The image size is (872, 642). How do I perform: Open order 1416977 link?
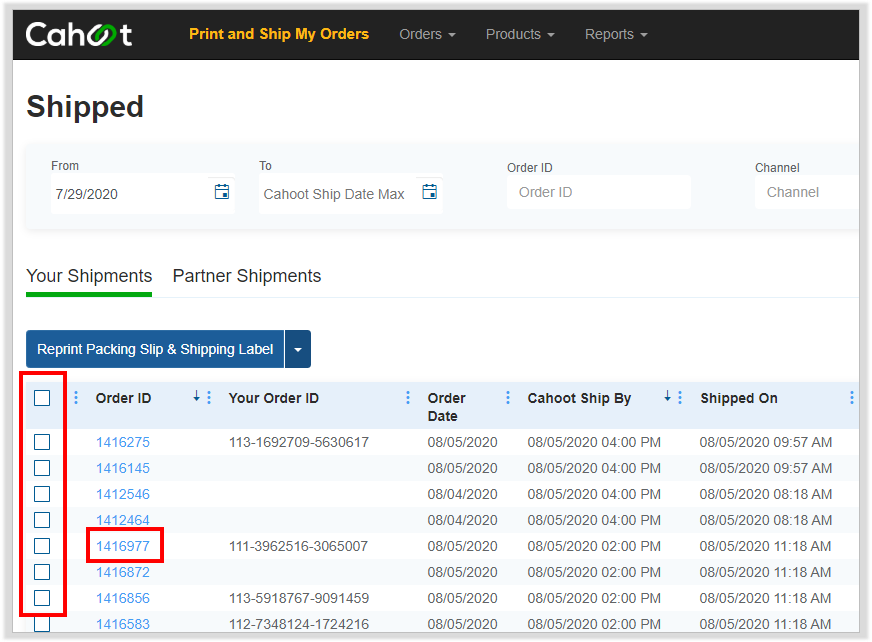[123, 546]
